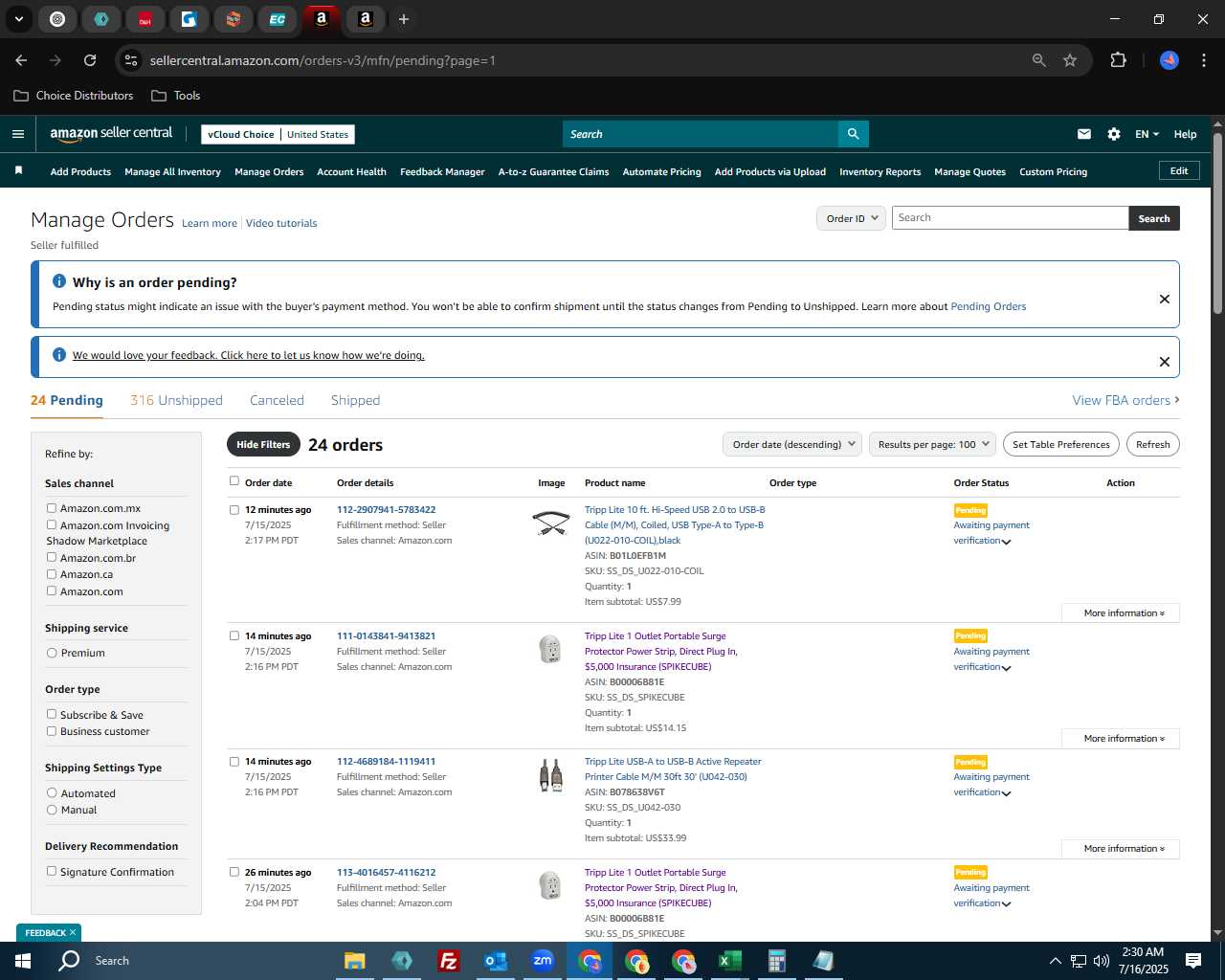Open the browser extensions puzzle icon
This screenshot has height=980, width=1225.
(1118, 60)
